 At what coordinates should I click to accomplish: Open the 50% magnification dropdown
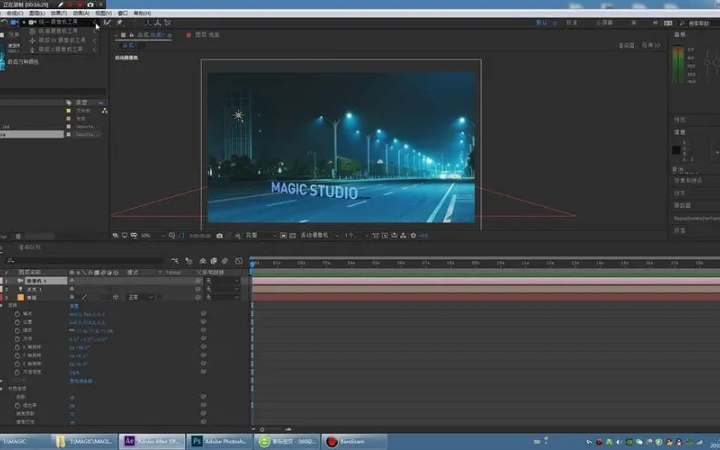[x=152, y=236]
